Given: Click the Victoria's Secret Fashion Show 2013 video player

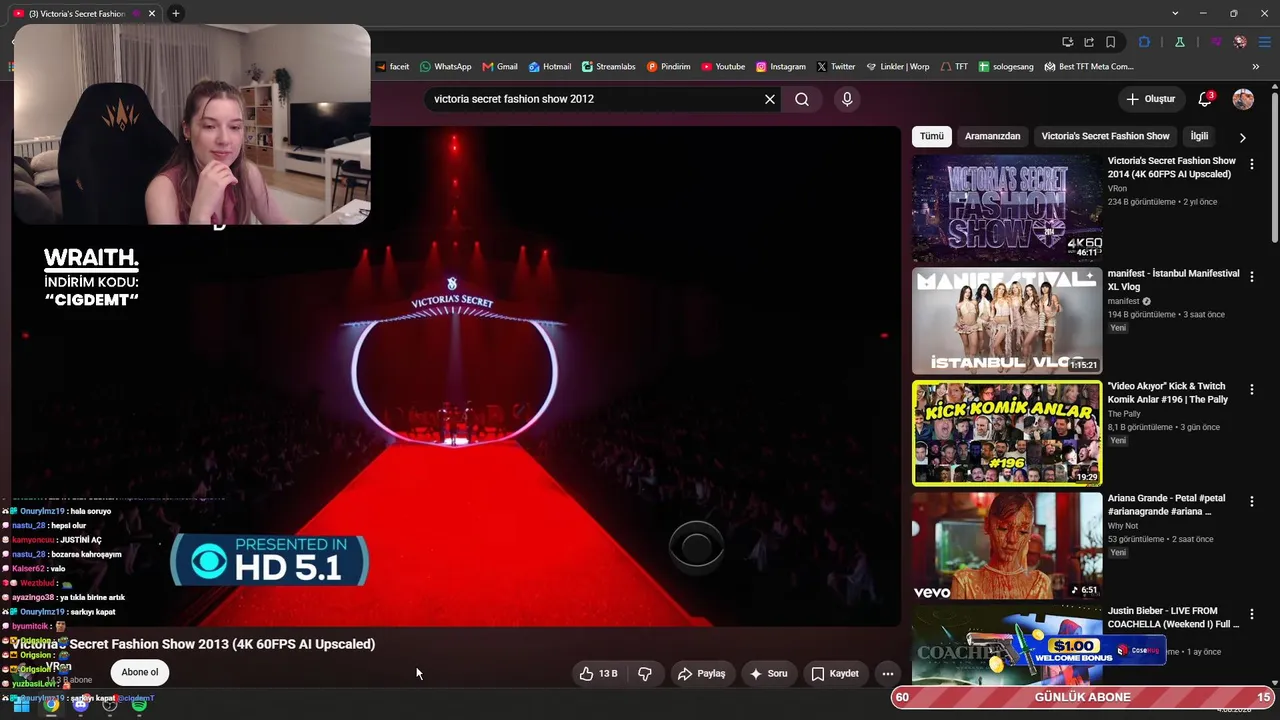Looking at the screenshot, I should [456, 376].
